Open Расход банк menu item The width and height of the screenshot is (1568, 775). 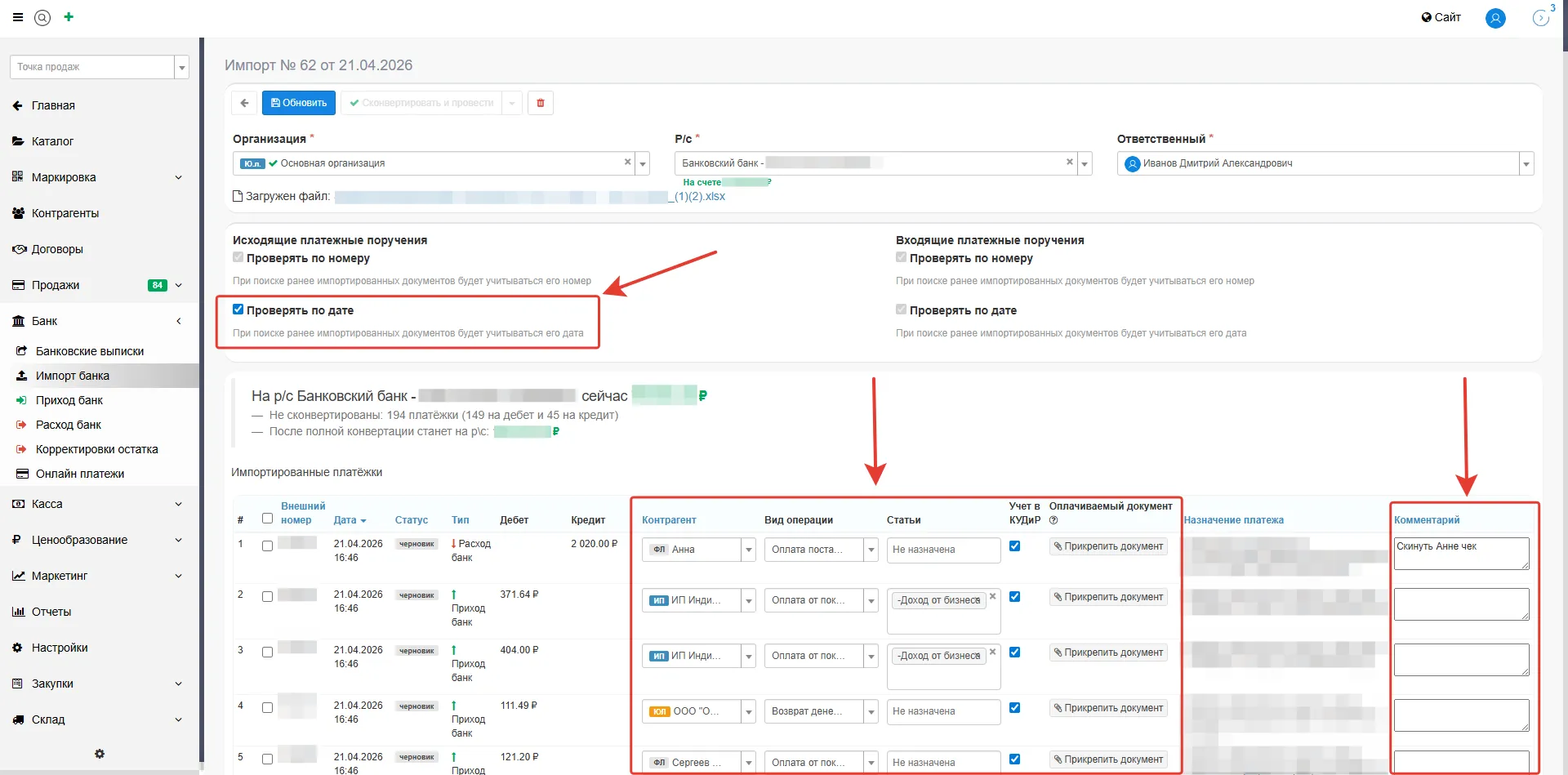pos(69,425)
